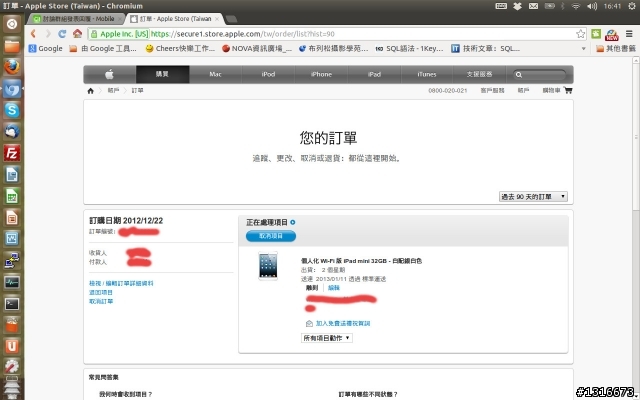
Task: Click 訂單 in the breadcrumb
Action: click(138, 91)
